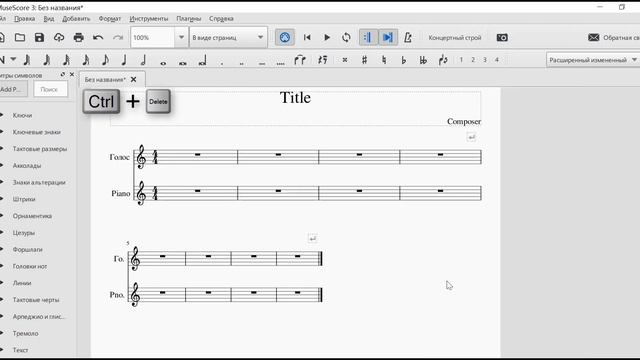Toggle MIDI input mode
Screen dimensions: 640x360
click(284, 38)
